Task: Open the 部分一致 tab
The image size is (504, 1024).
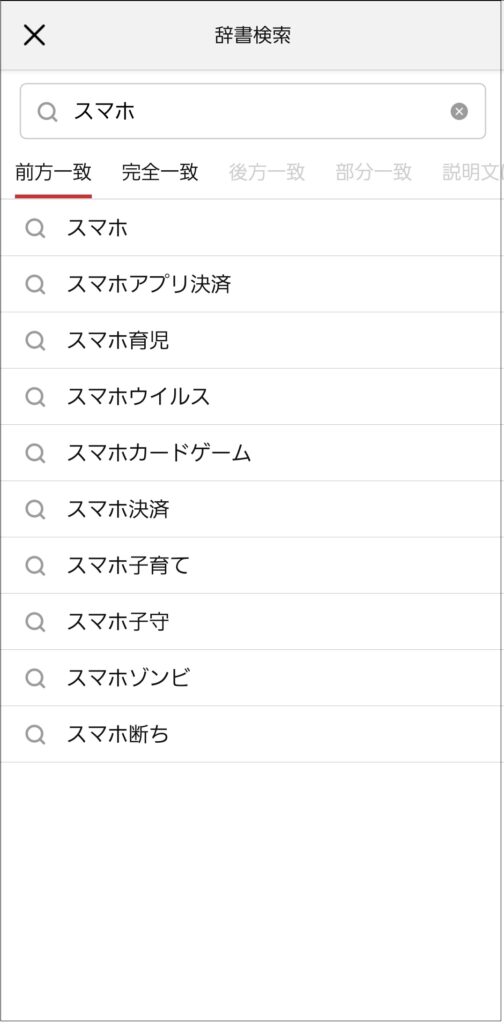Action: point(374,172)
